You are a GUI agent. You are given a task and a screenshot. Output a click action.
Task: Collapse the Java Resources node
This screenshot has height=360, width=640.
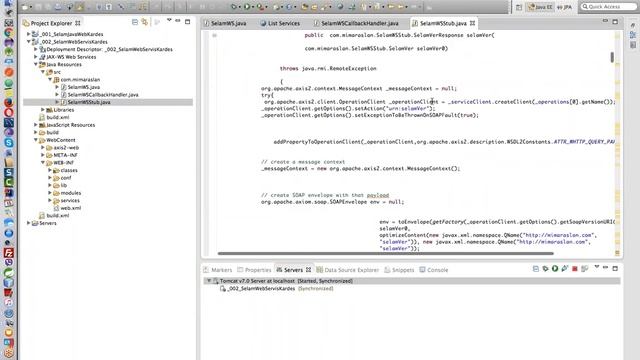(36, 64)
